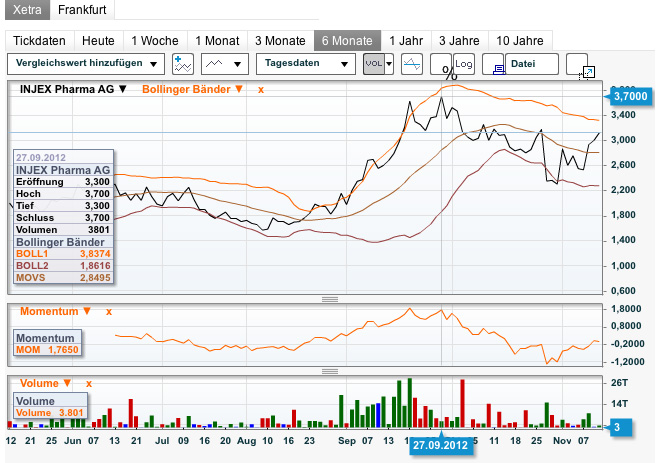
Task: Click the 3,000 price axis label
Action: [623, 140]
